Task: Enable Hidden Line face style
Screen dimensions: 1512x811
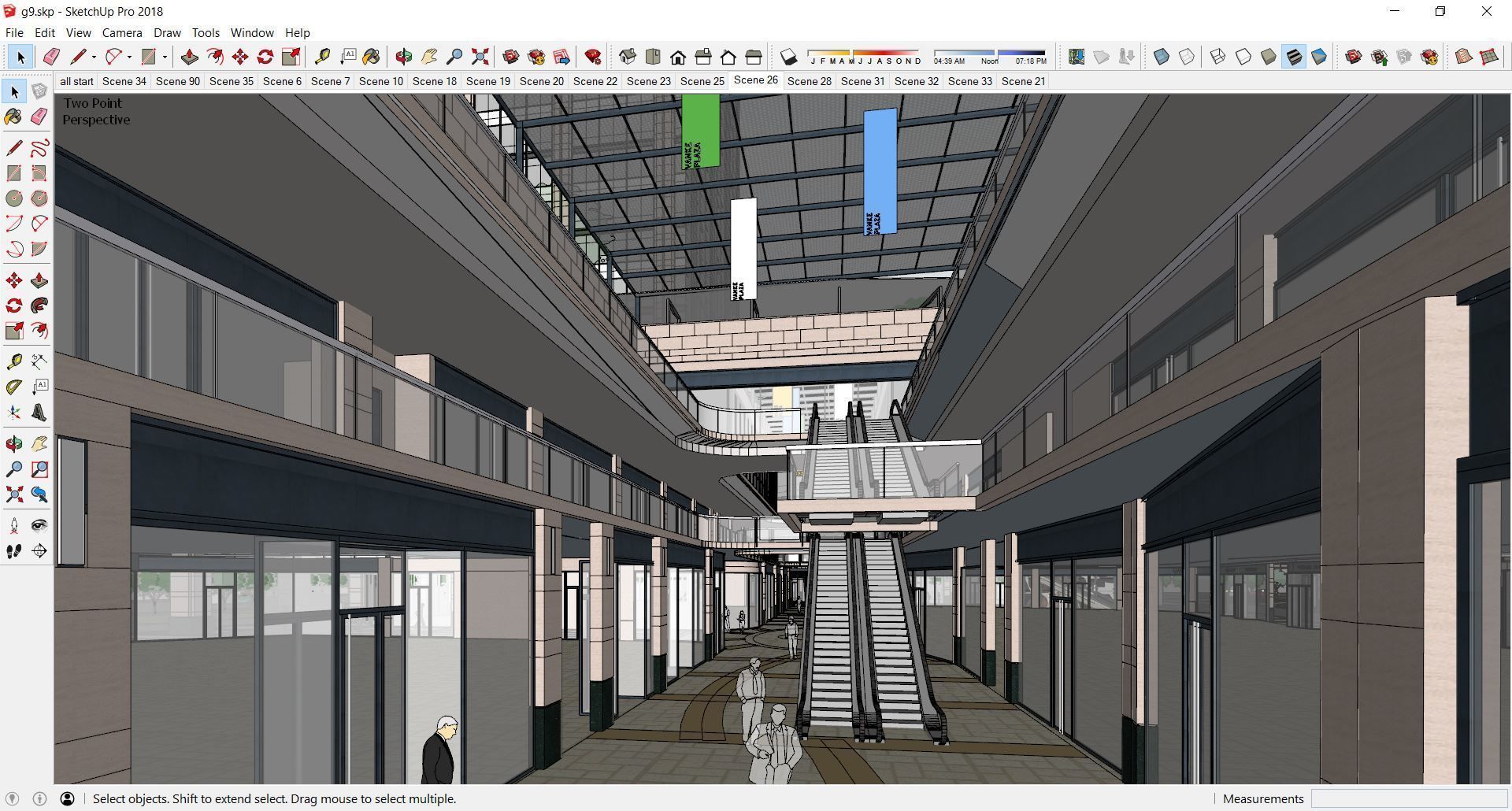Action: click(x=1243, y=57)
